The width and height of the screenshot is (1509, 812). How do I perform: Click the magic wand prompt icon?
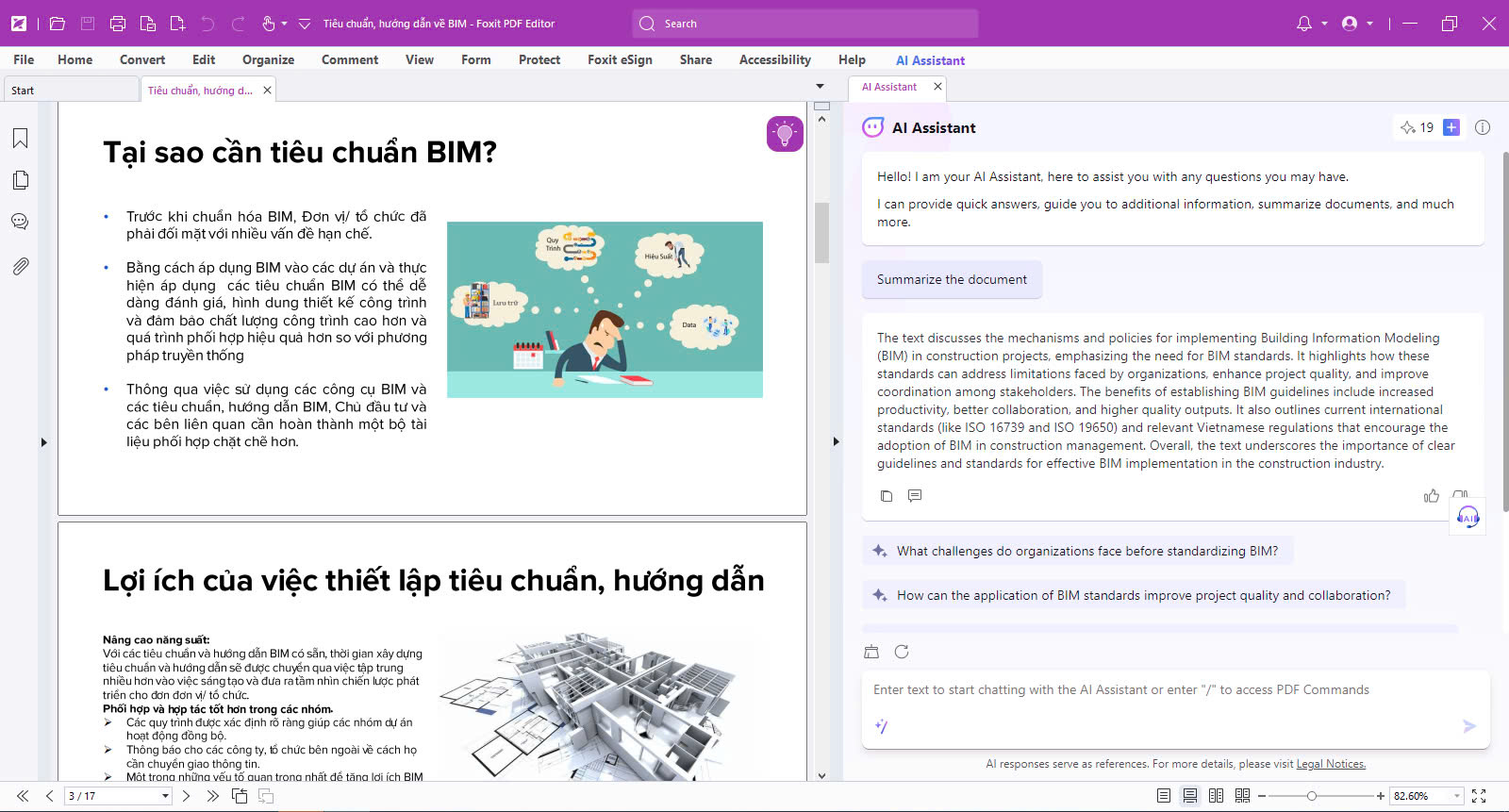click(882, 726)
